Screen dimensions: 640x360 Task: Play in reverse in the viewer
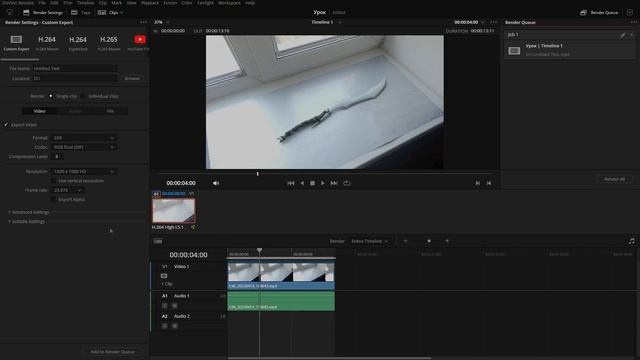(x=302, y=183)
